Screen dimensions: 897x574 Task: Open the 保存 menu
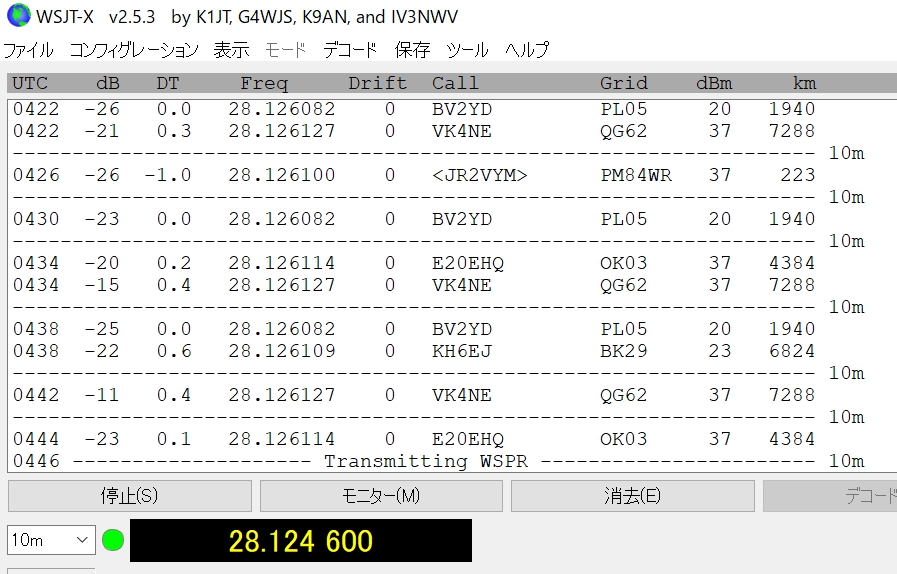click(412, 50)
